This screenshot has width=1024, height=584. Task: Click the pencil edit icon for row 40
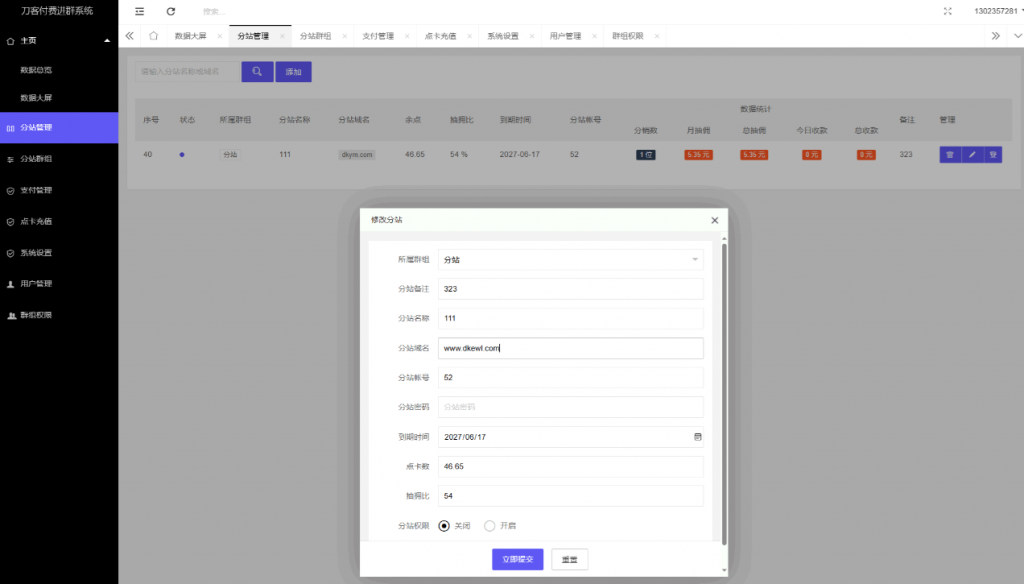pos(972,154)
